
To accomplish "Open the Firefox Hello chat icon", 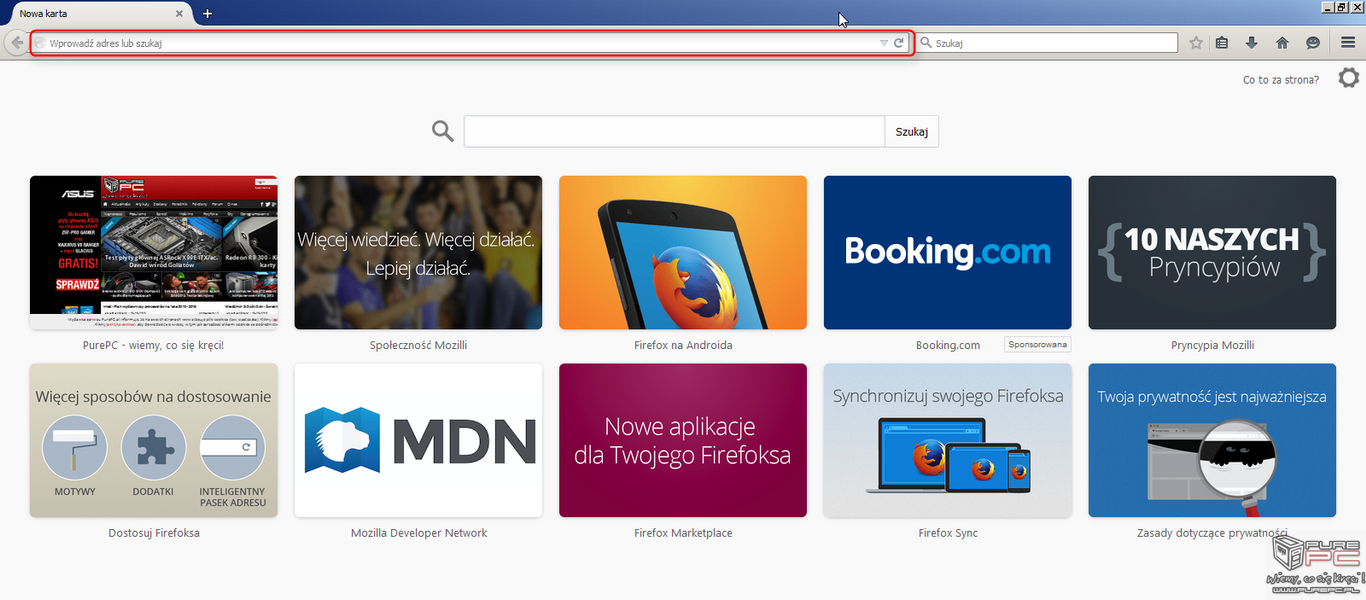I will (1313, 43).
